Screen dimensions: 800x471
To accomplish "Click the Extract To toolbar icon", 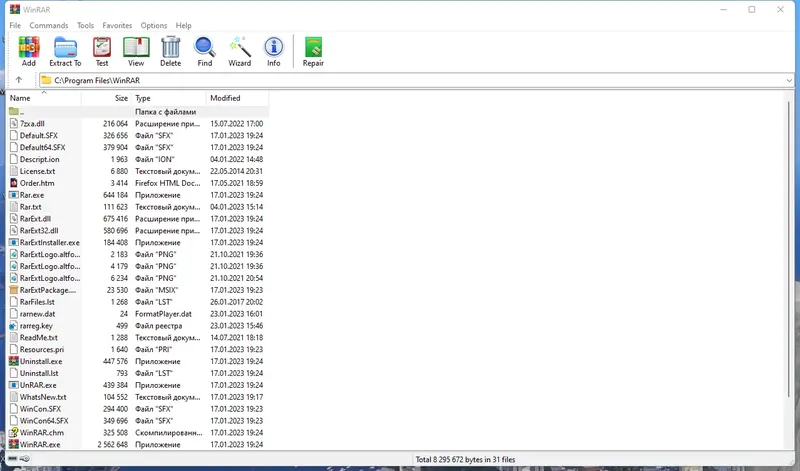I will 65,47.
